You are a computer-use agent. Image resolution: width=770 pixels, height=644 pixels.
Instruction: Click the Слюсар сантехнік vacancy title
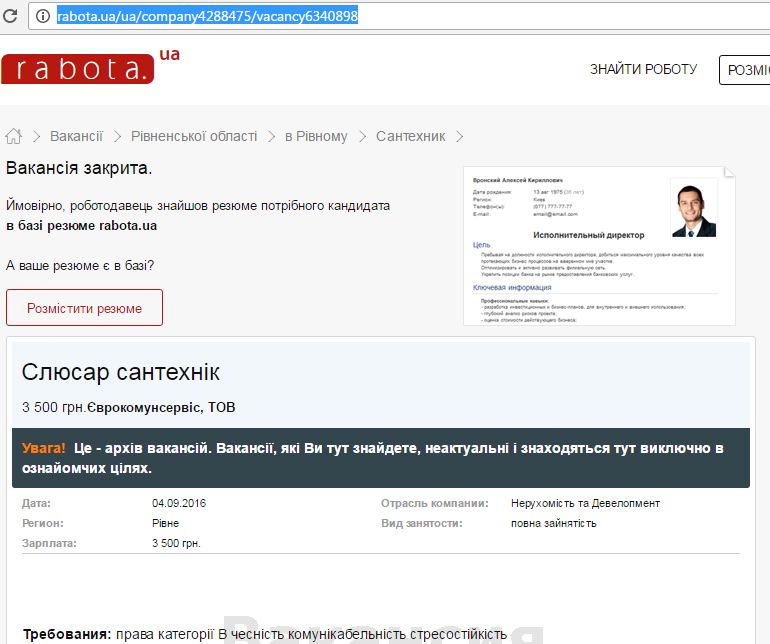(x=121, y=373)
